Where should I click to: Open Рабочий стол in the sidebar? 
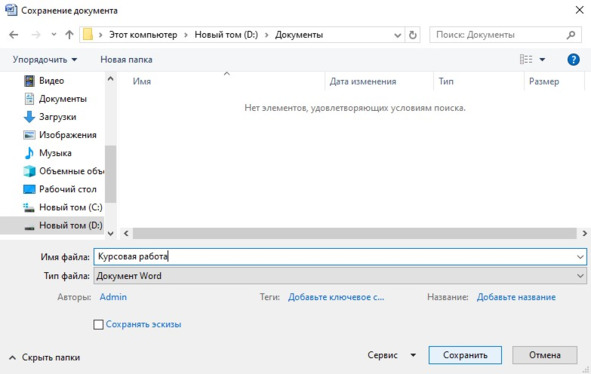tap(67, 189)
